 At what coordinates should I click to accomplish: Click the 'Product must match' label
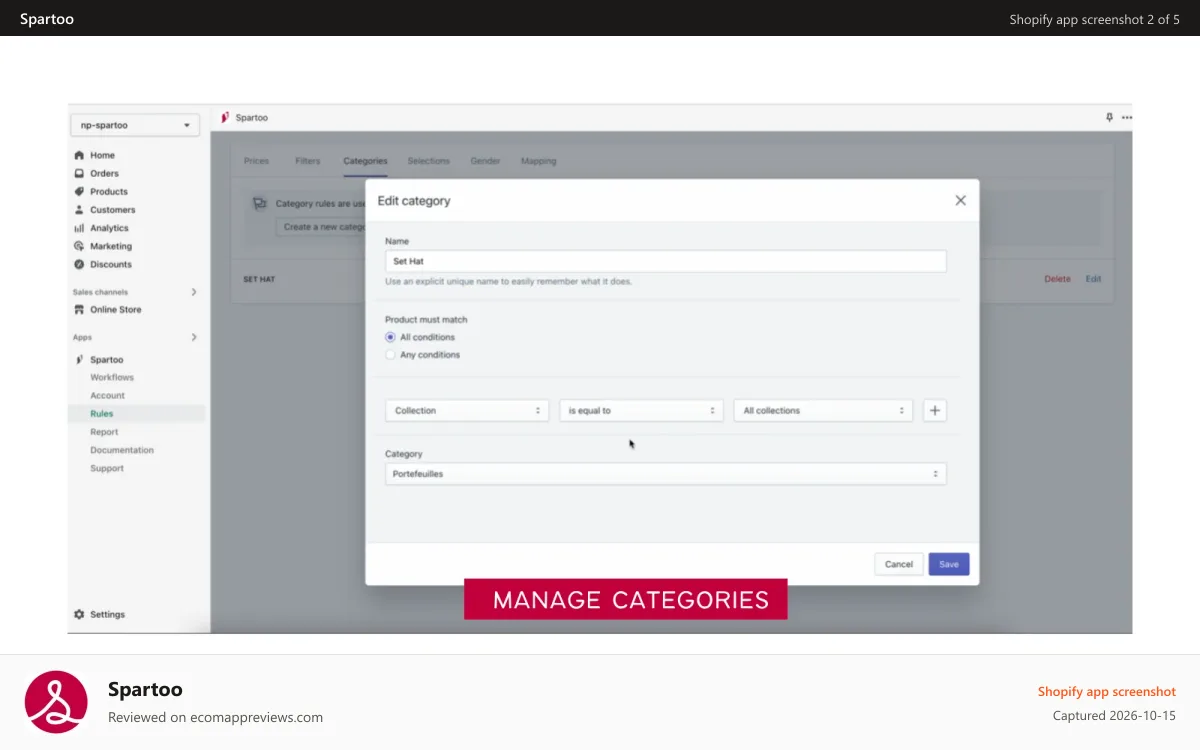click(x=426, y=320)
